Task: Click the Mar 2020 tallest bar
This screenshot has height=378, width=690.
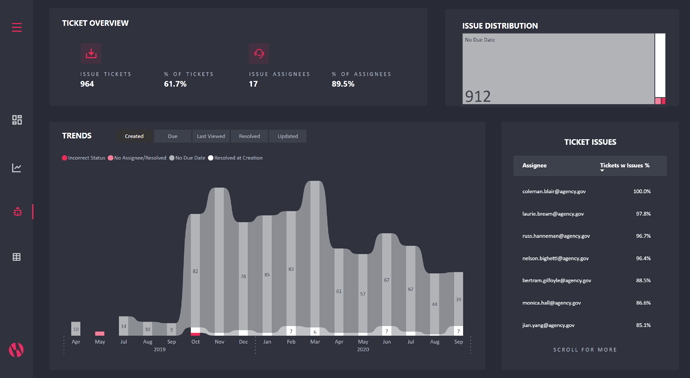Action: [315, 254]
